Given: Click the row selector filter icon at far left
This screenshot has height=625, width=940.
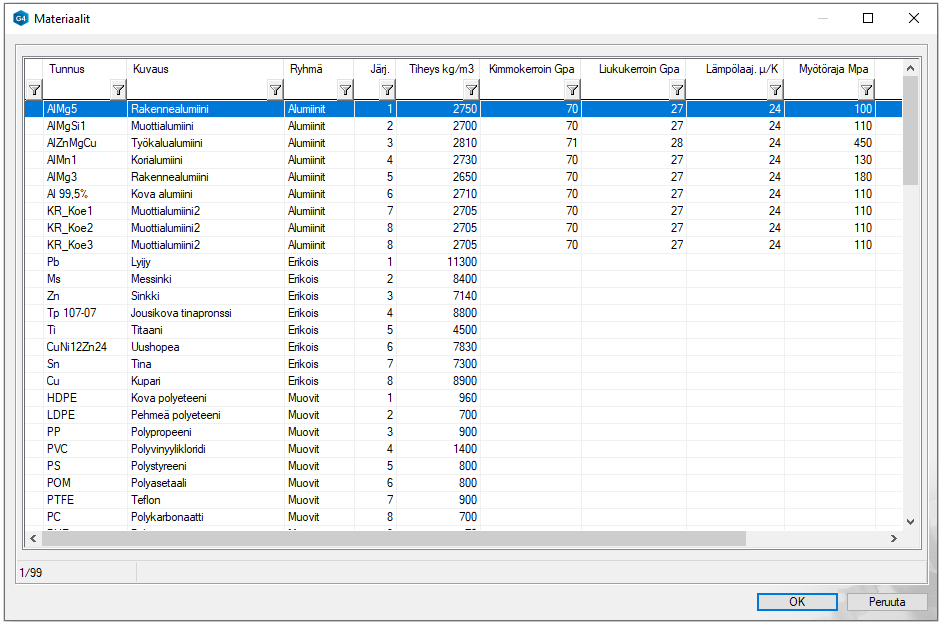Looking at the screenshot, I should pyautogui.click(x=33, y=90).
